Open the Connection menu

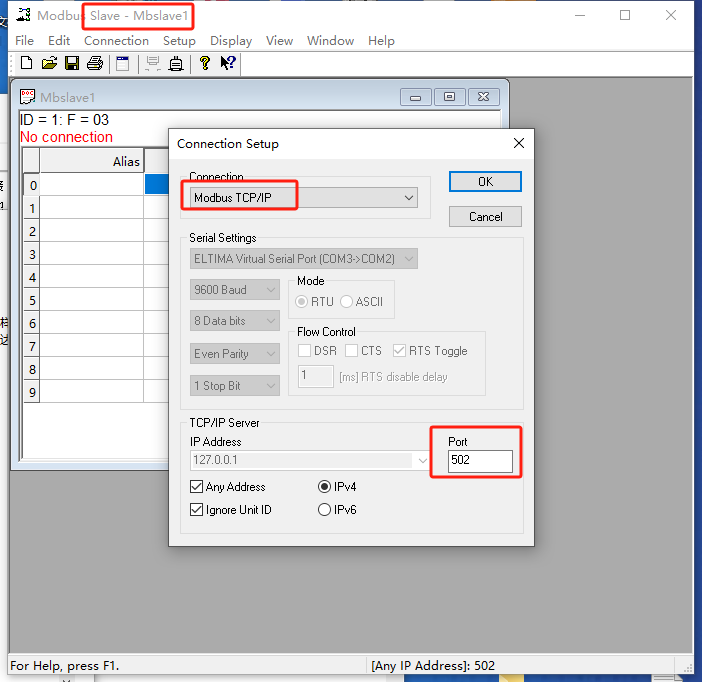tap(116, 41)
